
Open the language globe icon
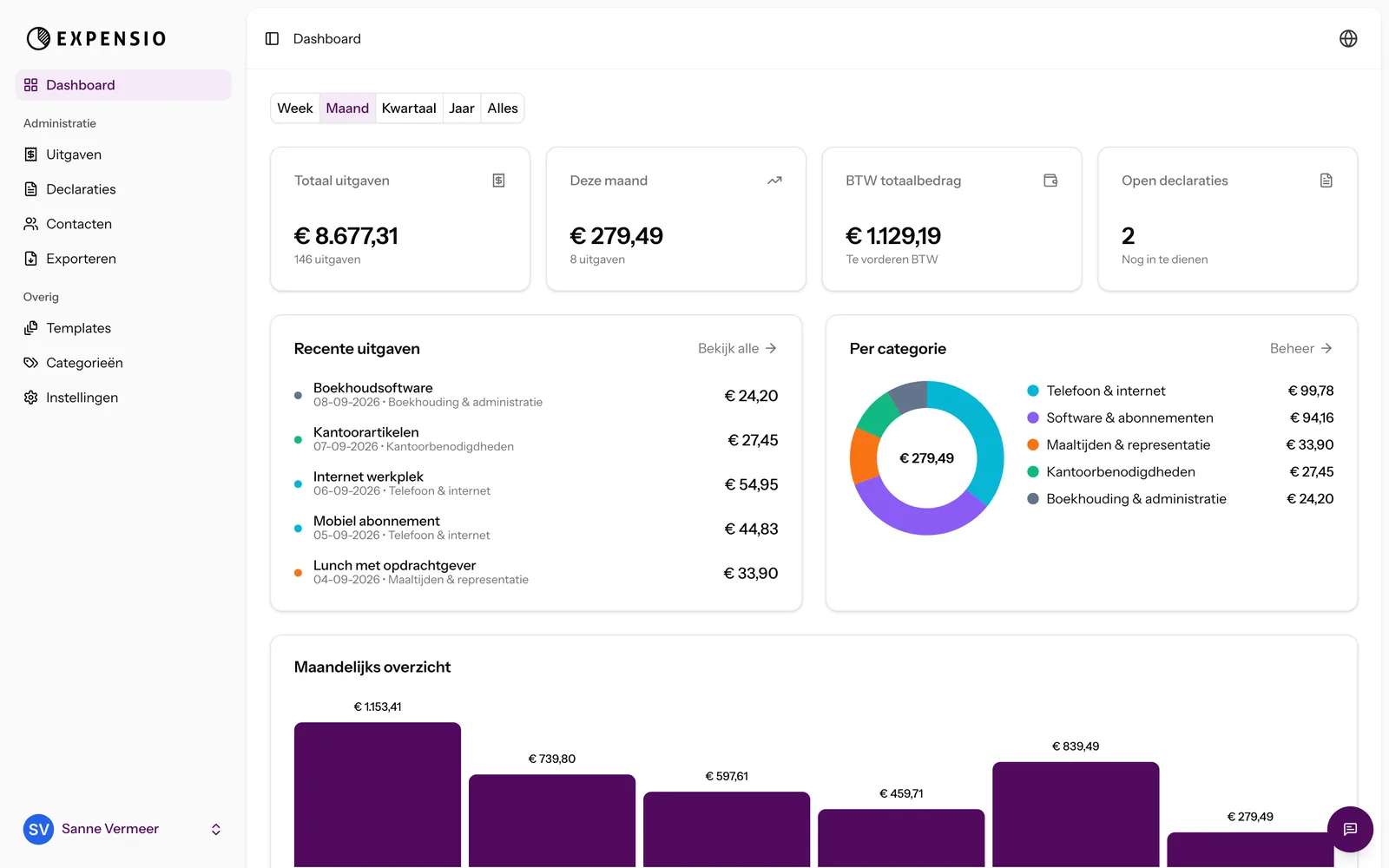[x=1348, y=39]
